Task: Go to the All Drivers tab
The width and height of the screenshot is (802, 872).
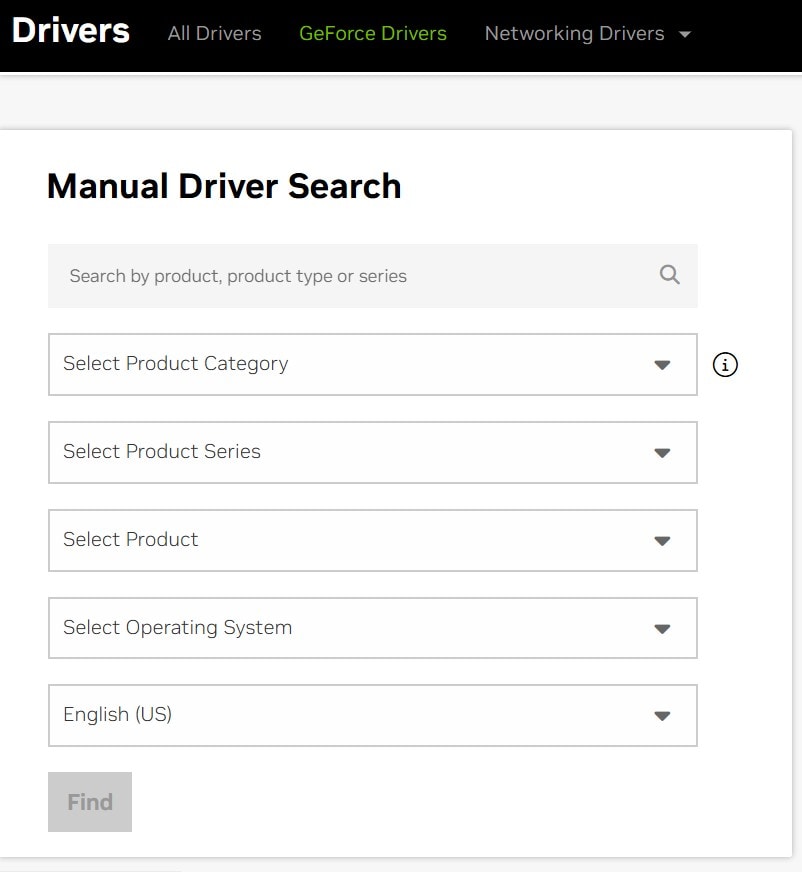Action: tap(215, 33)
